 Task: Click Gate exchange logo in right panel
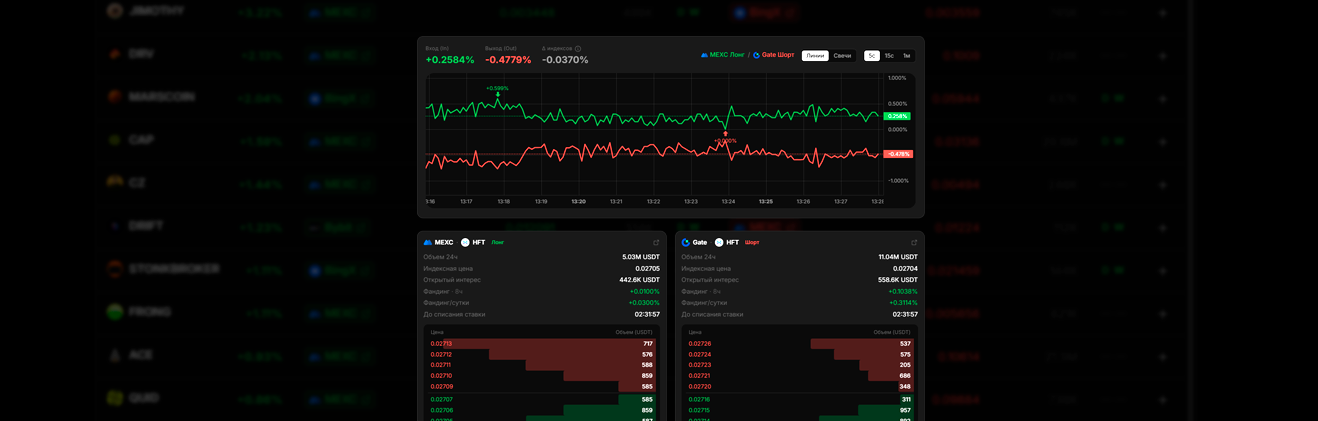point(686,243)
